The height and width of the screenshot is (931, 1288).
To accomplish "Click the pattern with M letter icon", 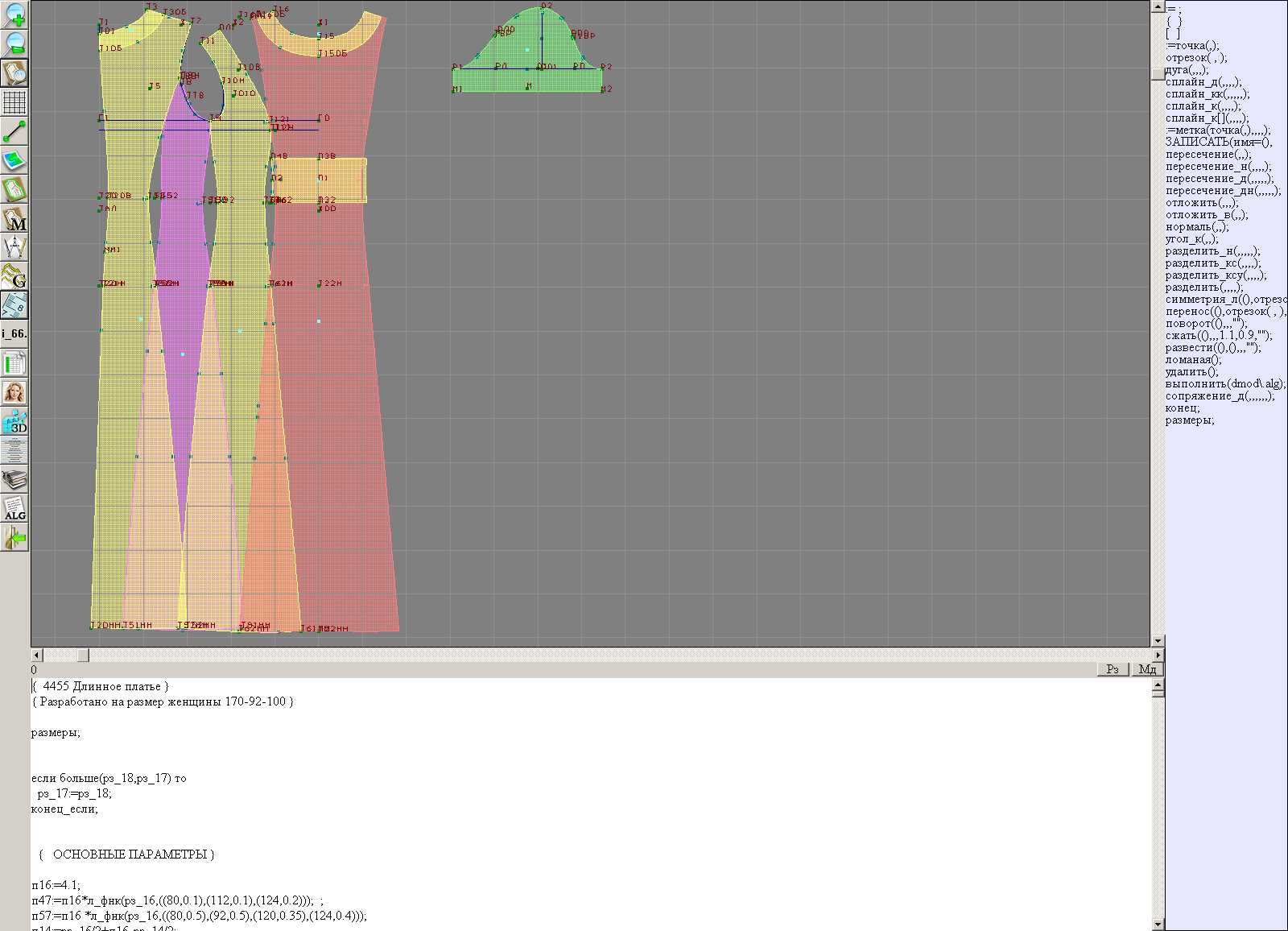I will click(x=14, y=219).
